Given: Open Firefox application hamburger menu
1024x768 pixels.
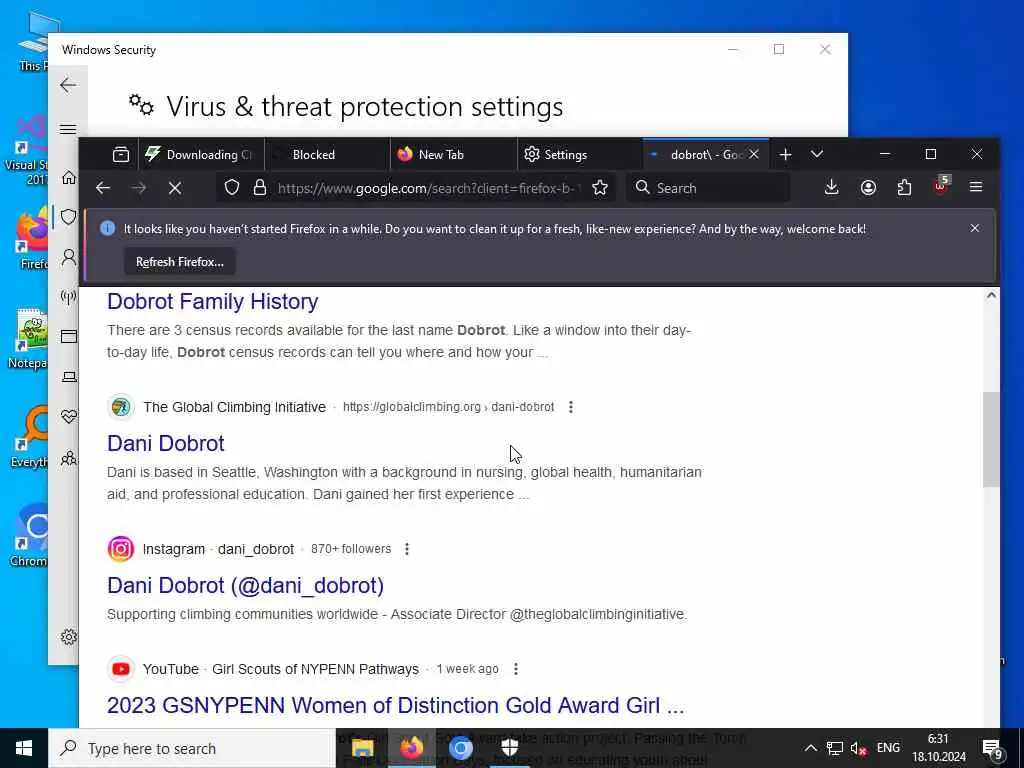Looking at the screenshot, I should point(976,188).
